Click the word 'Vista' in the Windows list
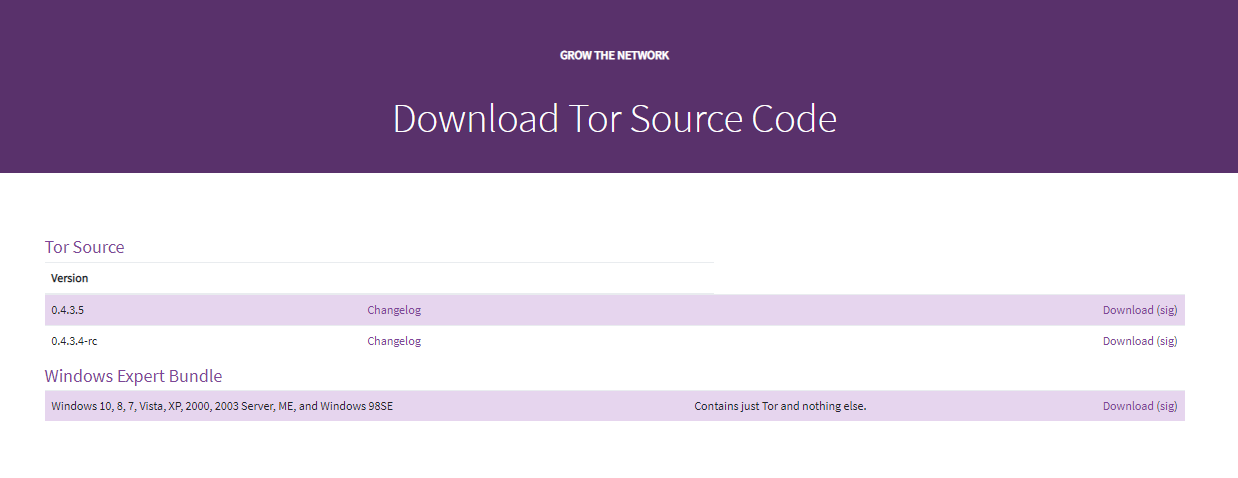The height and width of the screenshot is (478, 1238). coord(151,406)
